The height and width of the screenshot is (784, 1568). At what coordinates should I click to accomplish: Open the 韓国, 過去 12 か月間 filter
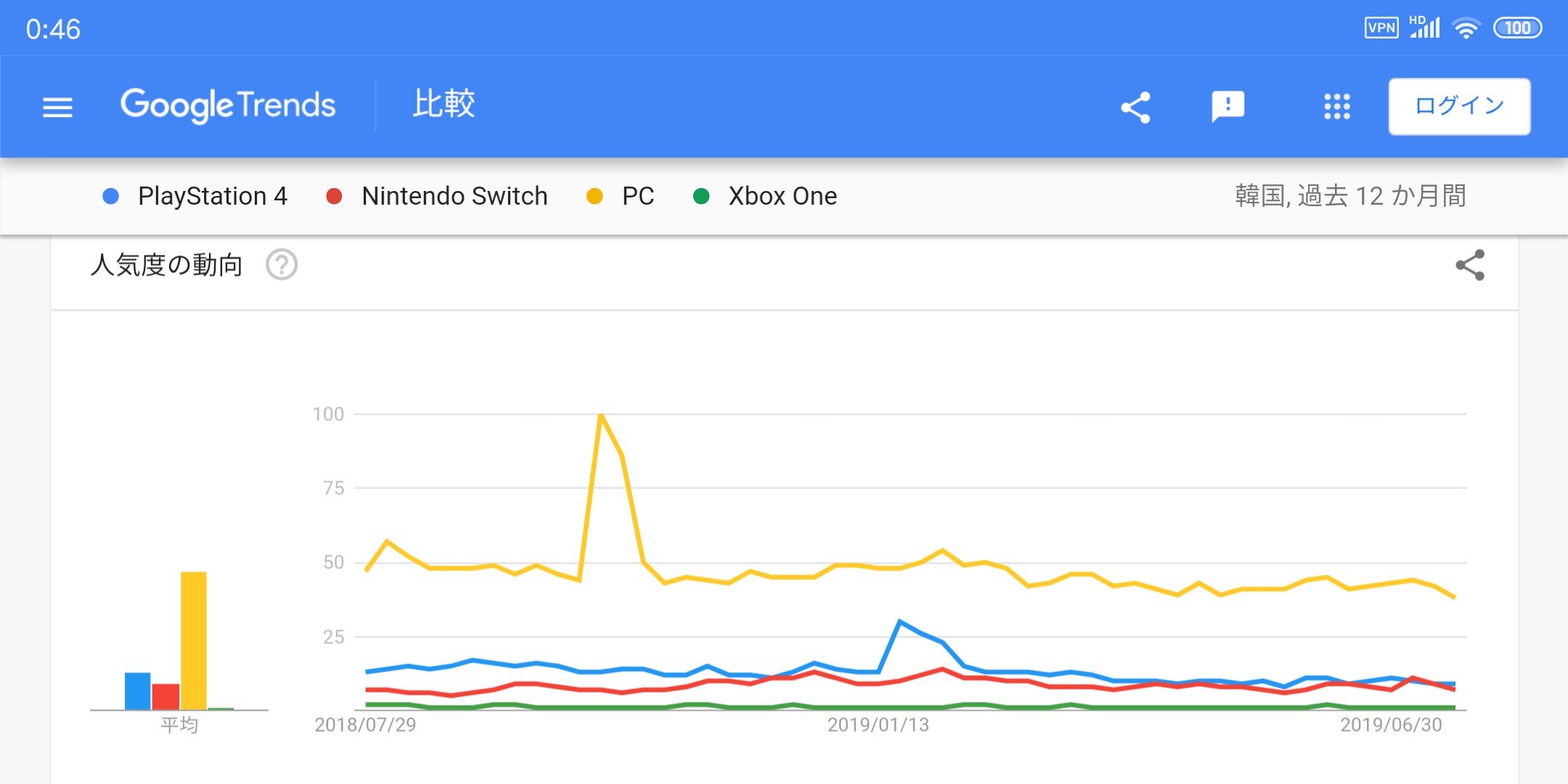tap(1350, 196)
